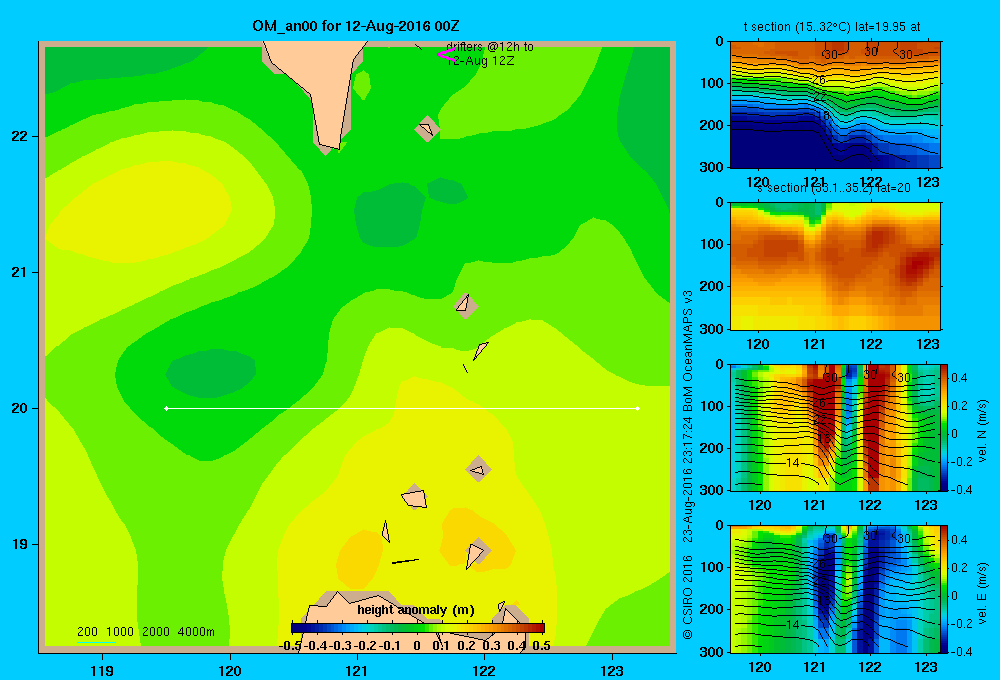This screenshot has width=1000, height=680.
Task: Click the 0.5 tick on height anomaly colorbar
Action: coord(541,646)
